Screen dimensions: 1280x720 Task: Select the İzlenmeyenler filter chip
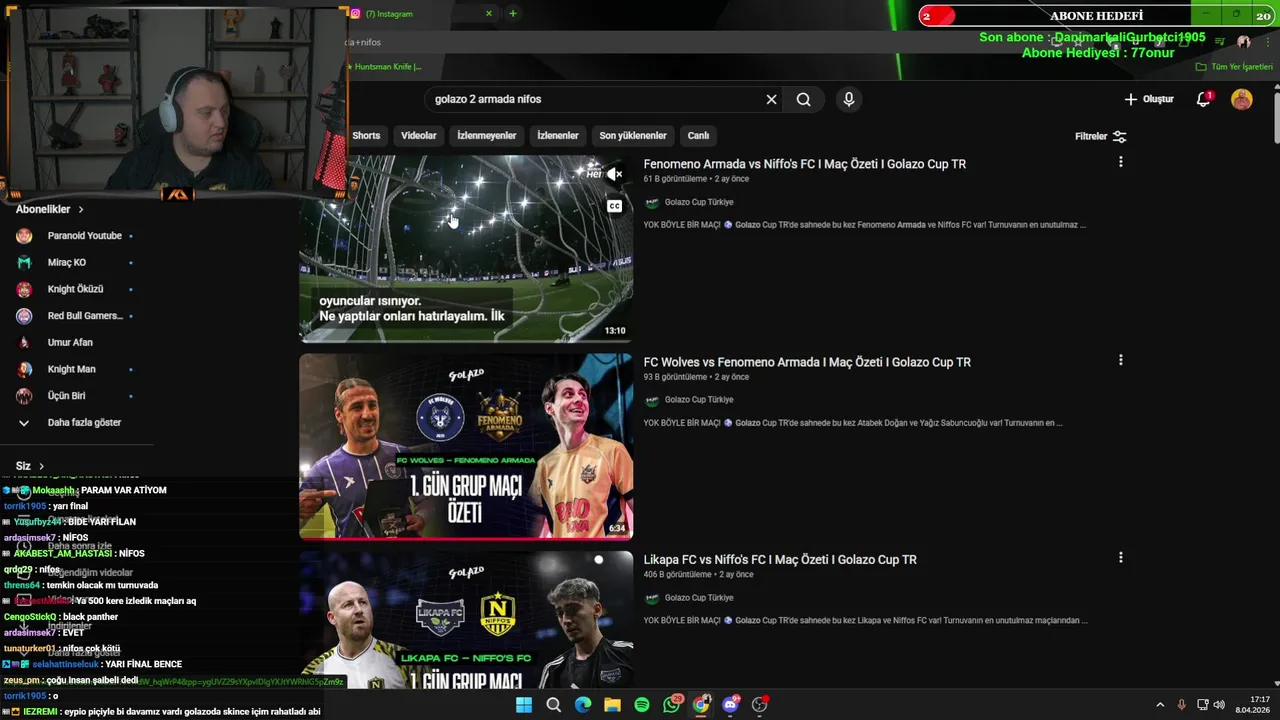point(487,136)
